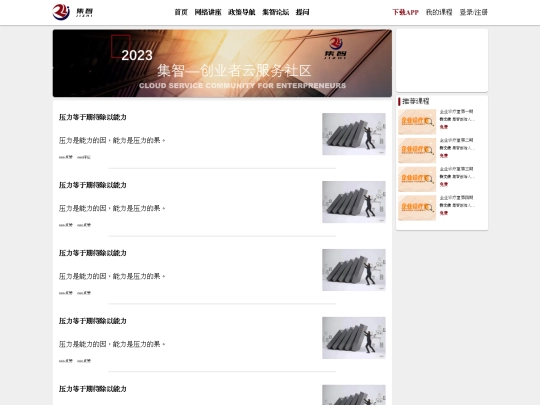Click the red 下载APP link
The width and height of the screenshot is (540, 405).
(405, 12)
